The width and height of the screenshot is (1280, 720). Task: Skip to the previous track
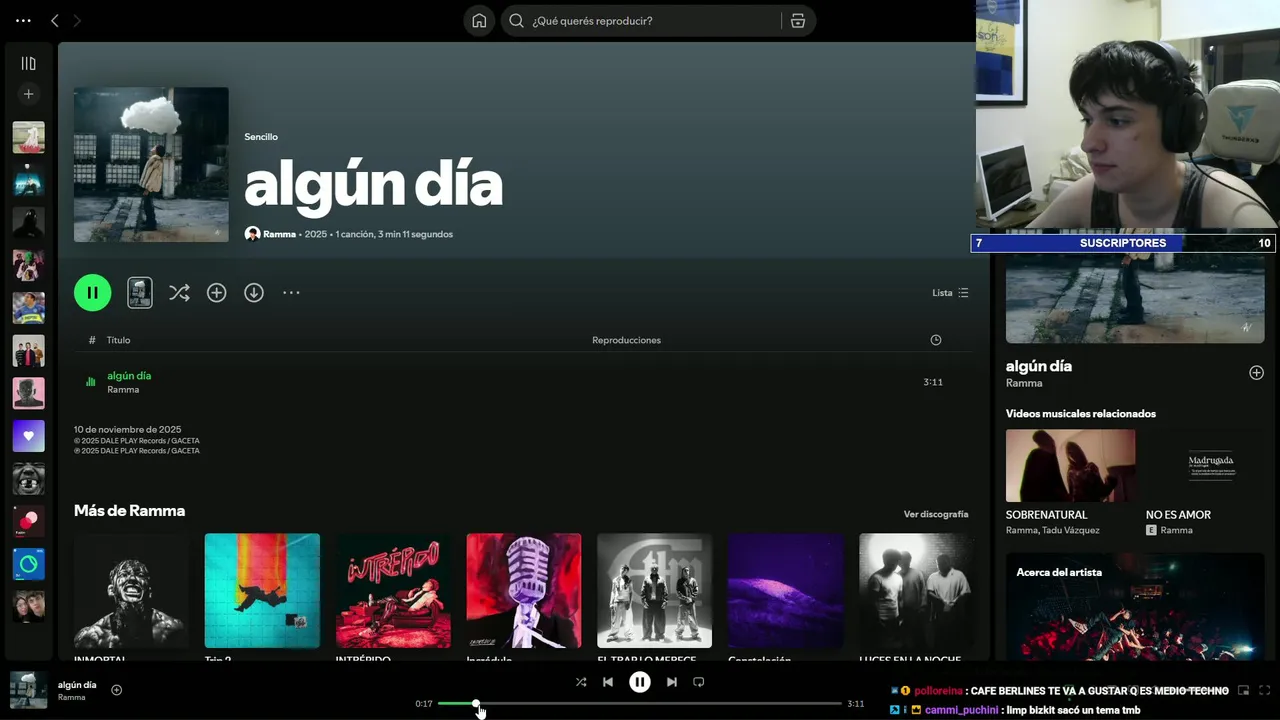click(608, 682)
